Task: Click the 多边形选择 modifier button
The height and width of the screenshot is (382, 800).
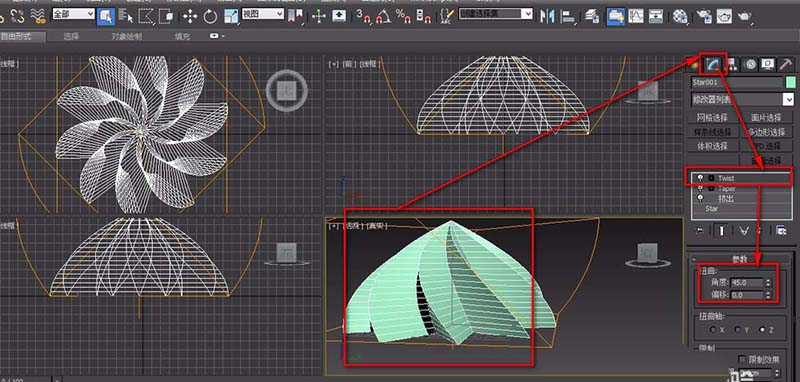Action: click(x=766, y=132)
